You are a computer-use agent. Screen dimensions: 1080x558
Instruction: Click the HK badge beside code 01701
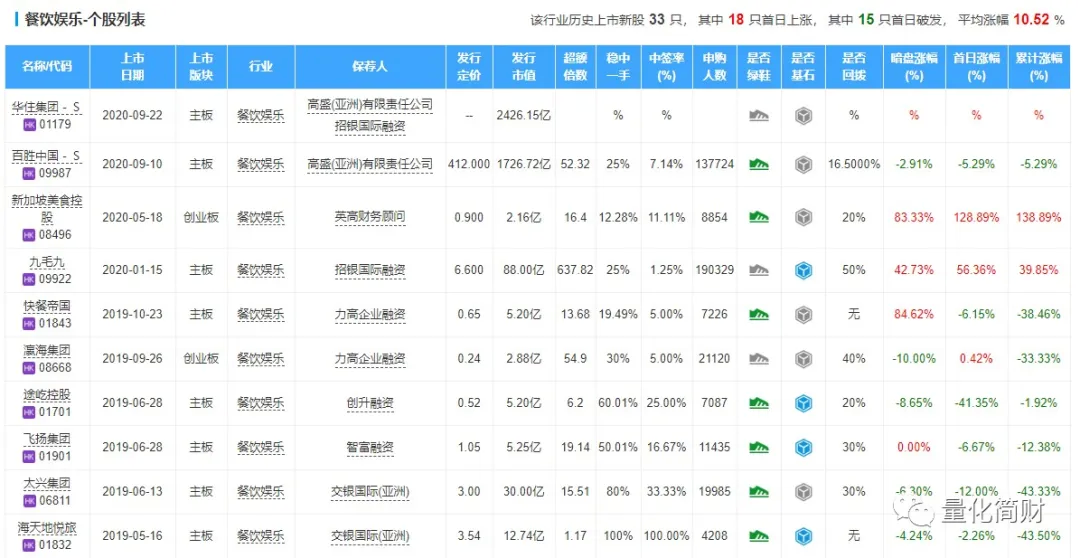coord(29,412)
